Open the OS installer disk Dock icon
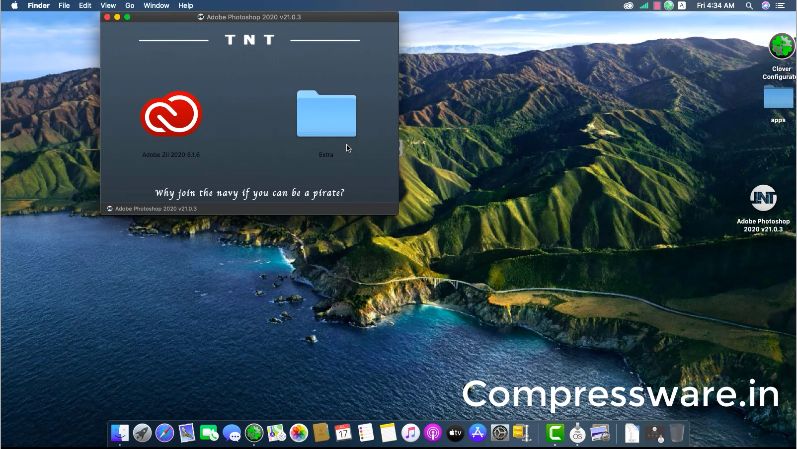 577,433
